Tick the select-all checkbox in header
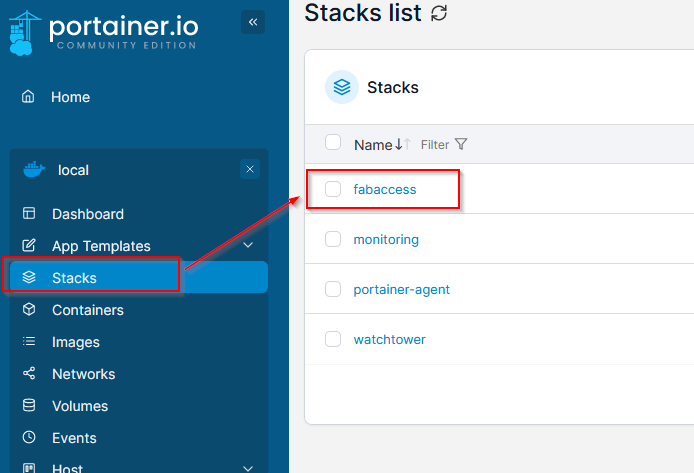 pyautogui.click(x=333, y=142)
